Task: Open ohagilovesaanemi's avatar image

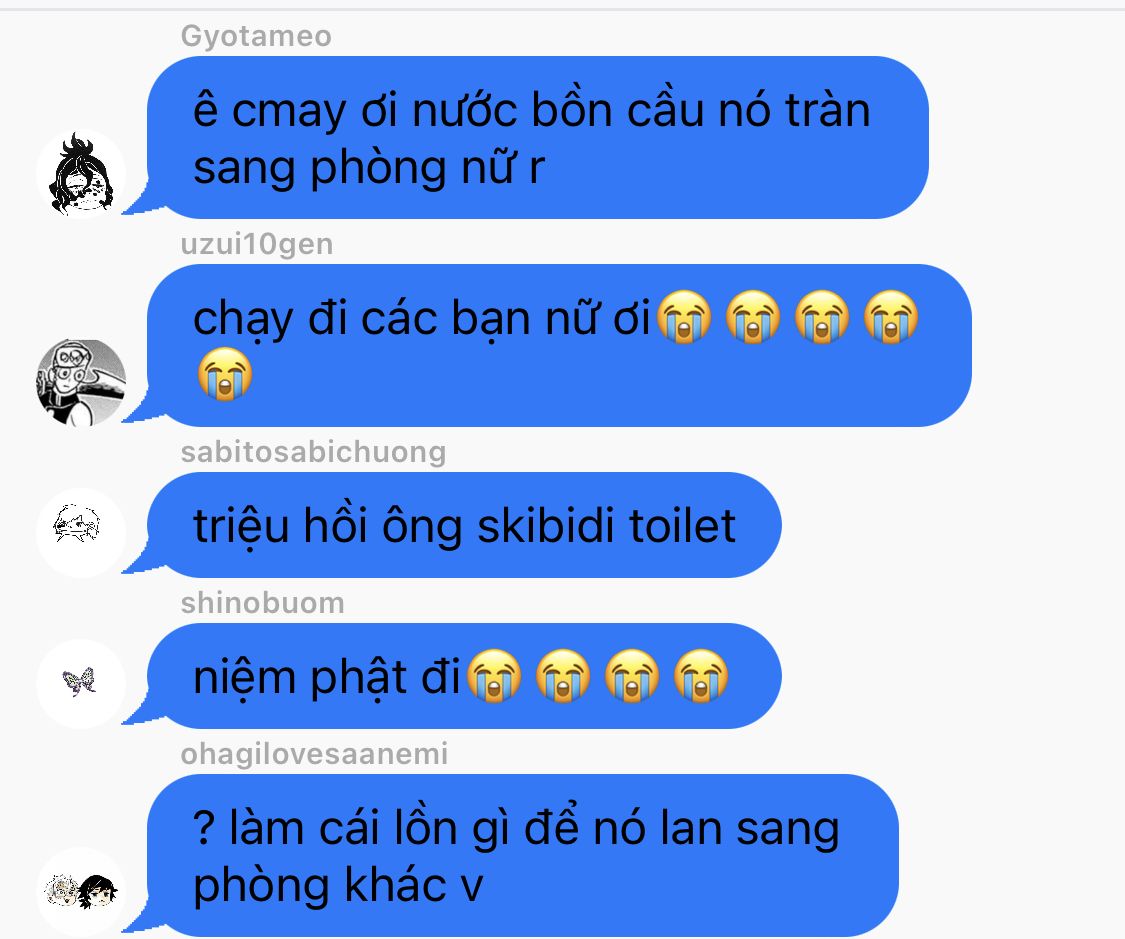Action: pyautogui.click(x=81, y=892)
